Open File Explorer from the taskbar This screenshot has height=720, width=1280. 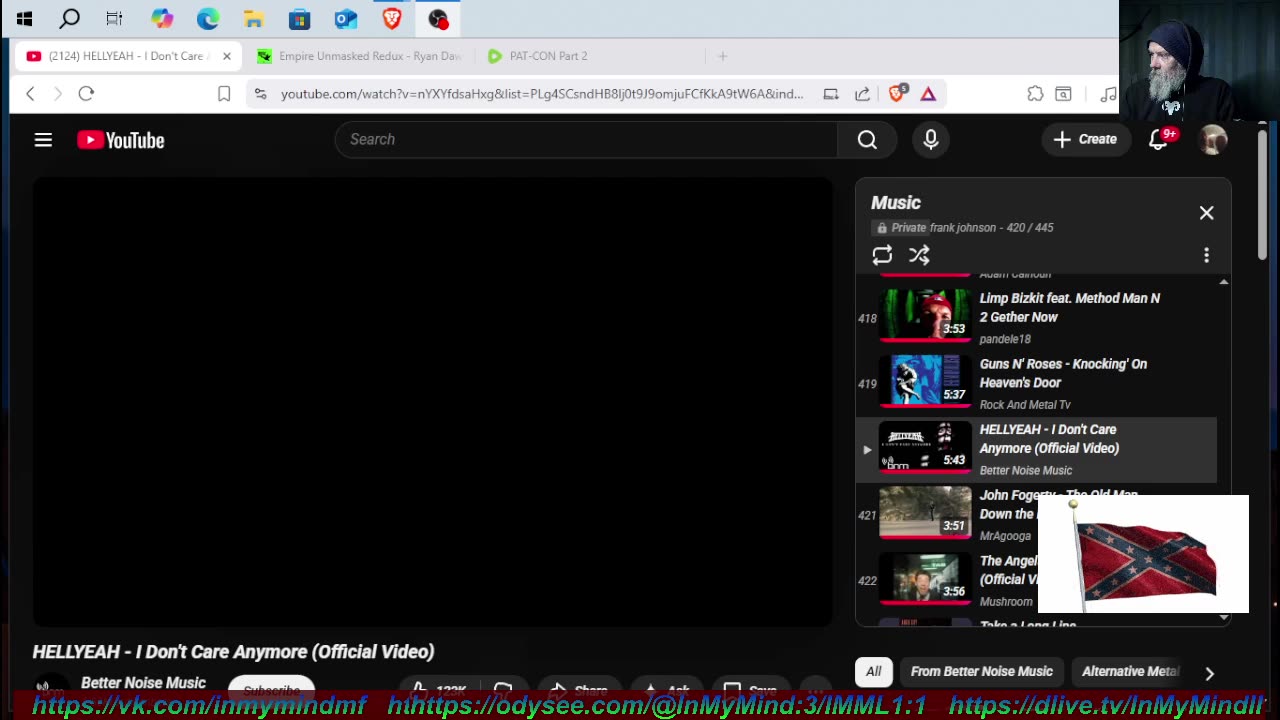point(253,18)
